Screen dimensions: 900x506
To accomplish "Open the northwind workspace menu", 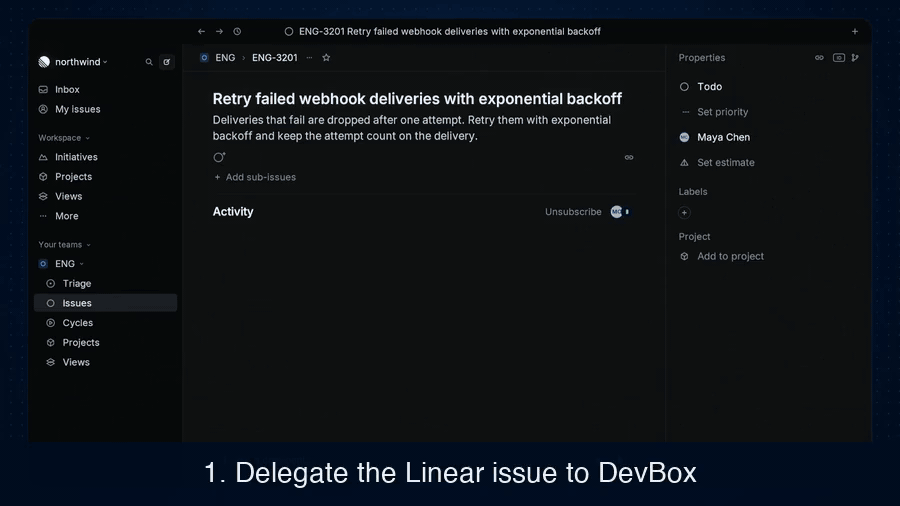I will (73, 62).
